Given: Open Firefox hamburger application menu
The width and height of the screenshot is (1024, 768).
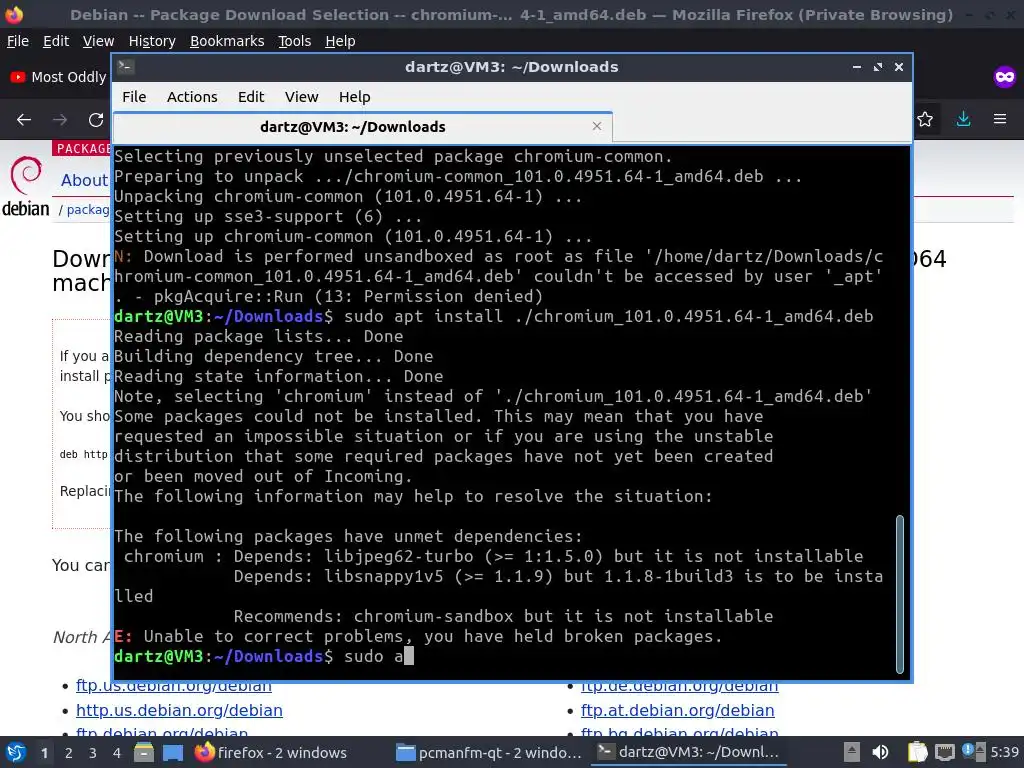Looking at the screenshot, I should pyautogui.click(x=1000, y=119).
